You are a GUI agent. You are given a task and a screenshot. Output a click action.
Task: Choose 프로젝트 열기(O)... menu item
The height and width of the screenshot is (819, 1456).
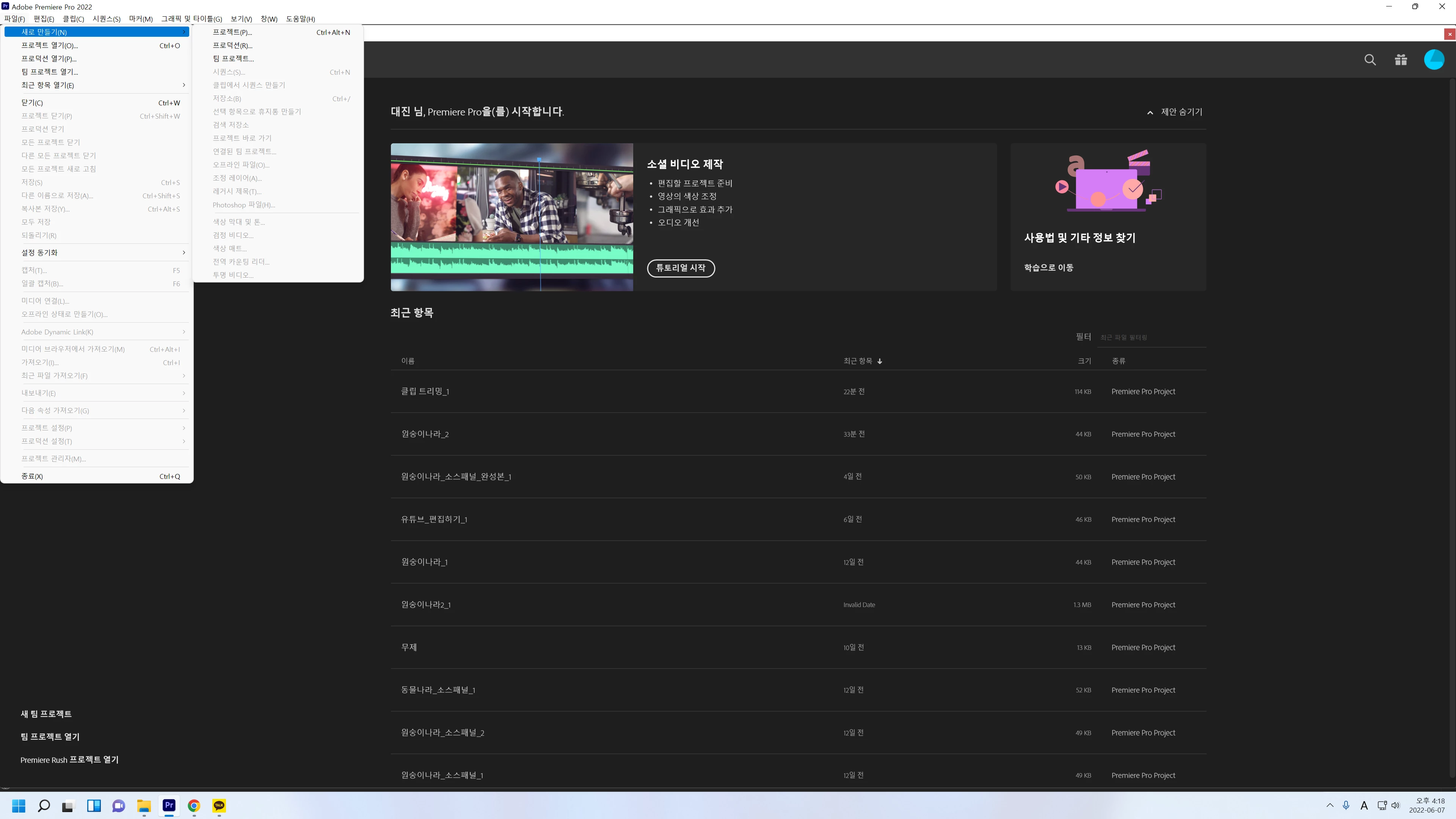pyautogui.click(x=50, y=46)
